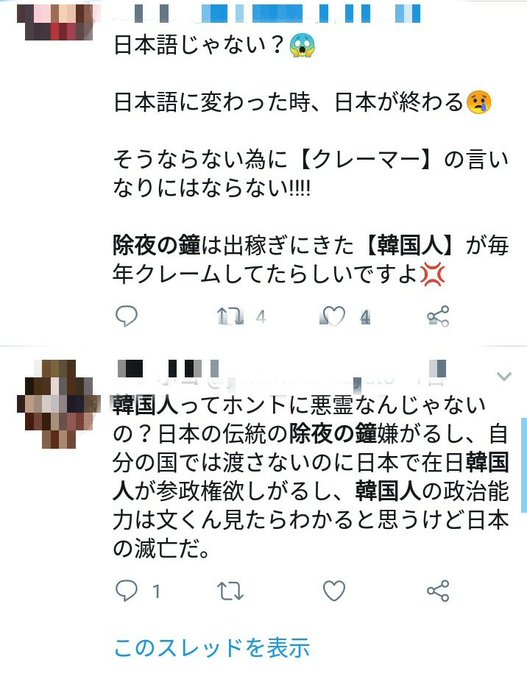The height and width of the screenshot is (679, 527).
Task: Open the tweet text starting 日本語じゃない？
Action: click(x=311, y=159)
